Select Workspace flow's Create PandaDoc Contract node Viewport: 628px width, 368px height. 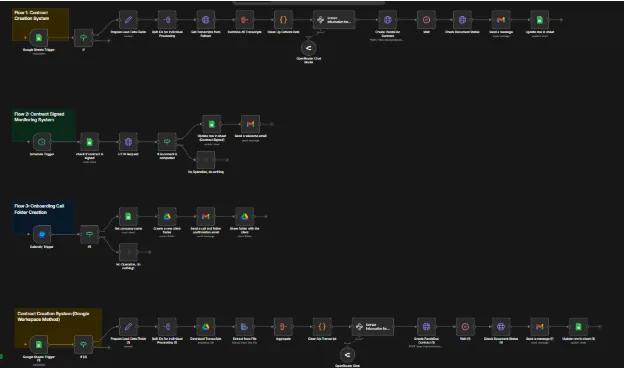(x=426, y=327)
